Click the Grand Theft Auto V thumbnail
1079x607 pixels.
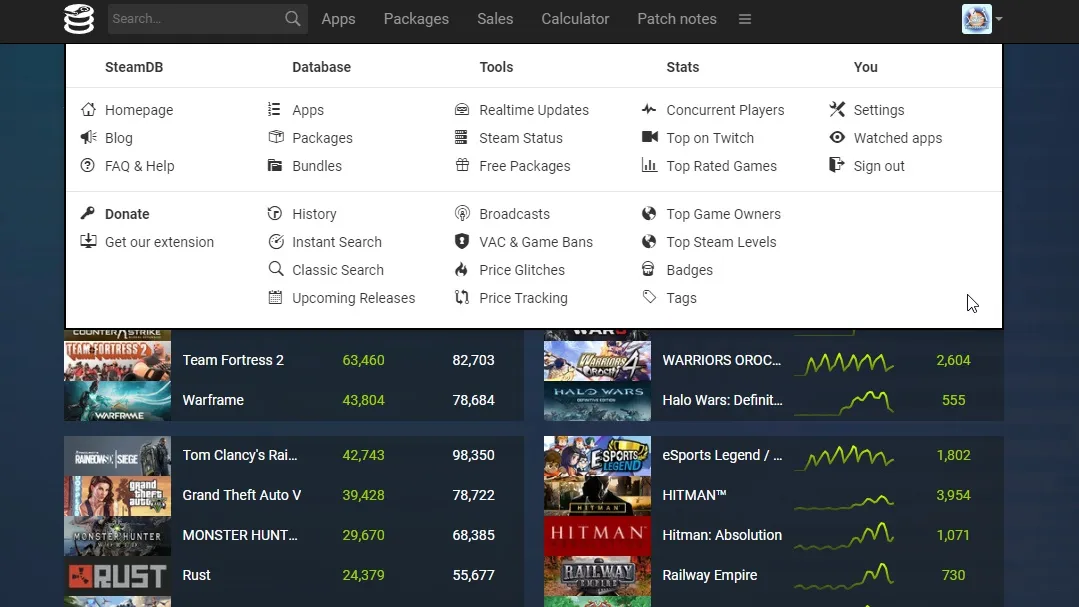point(117,495)
